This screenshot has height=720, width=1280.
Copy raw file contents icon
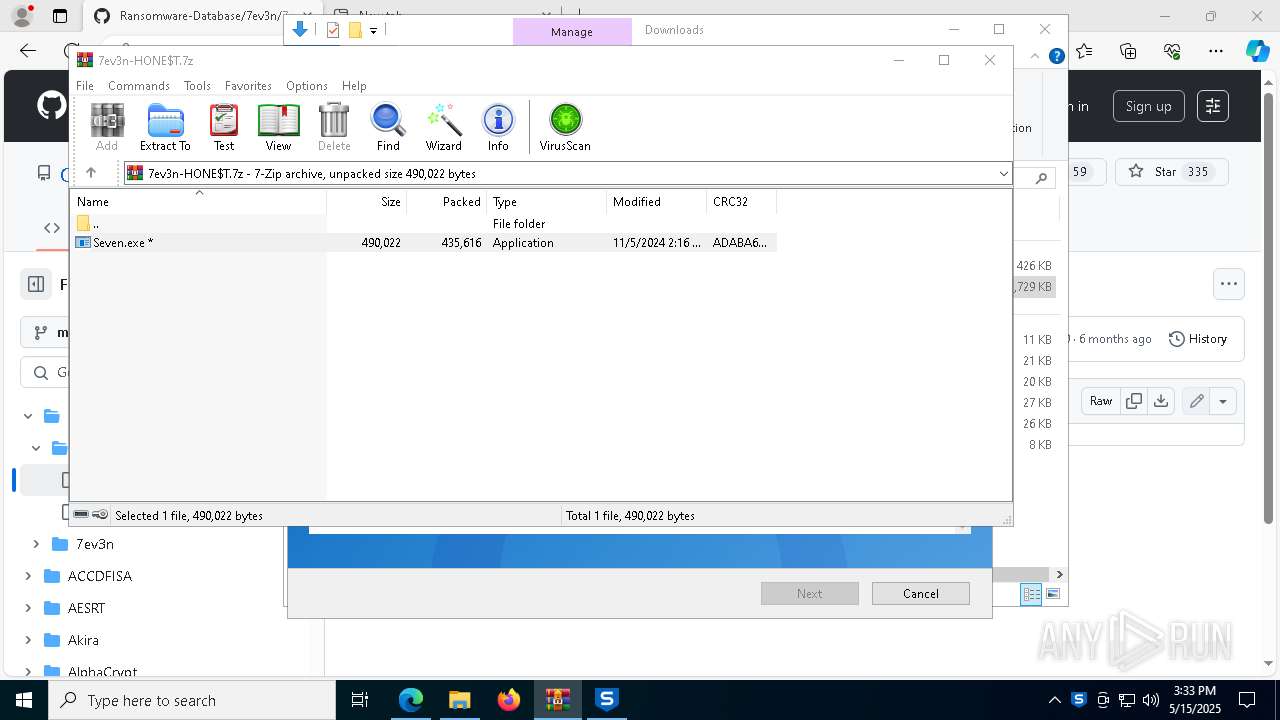(x=1134, y=401)
